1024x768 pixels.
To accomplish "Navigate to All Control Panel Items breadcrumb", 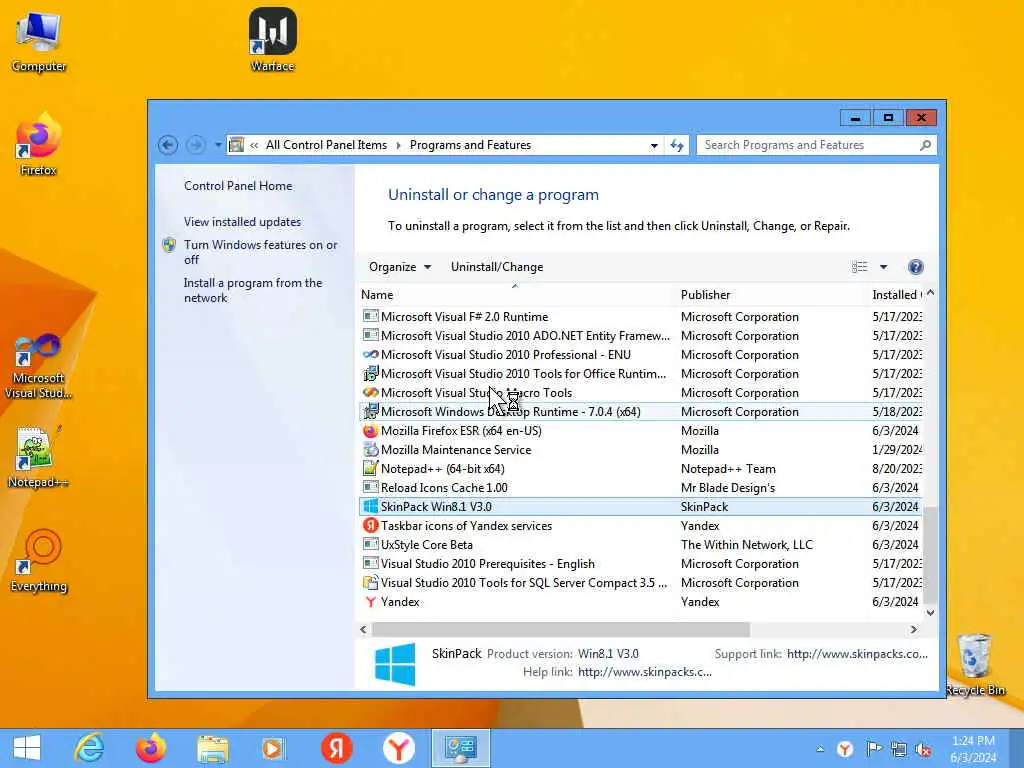I will (326, 145).
